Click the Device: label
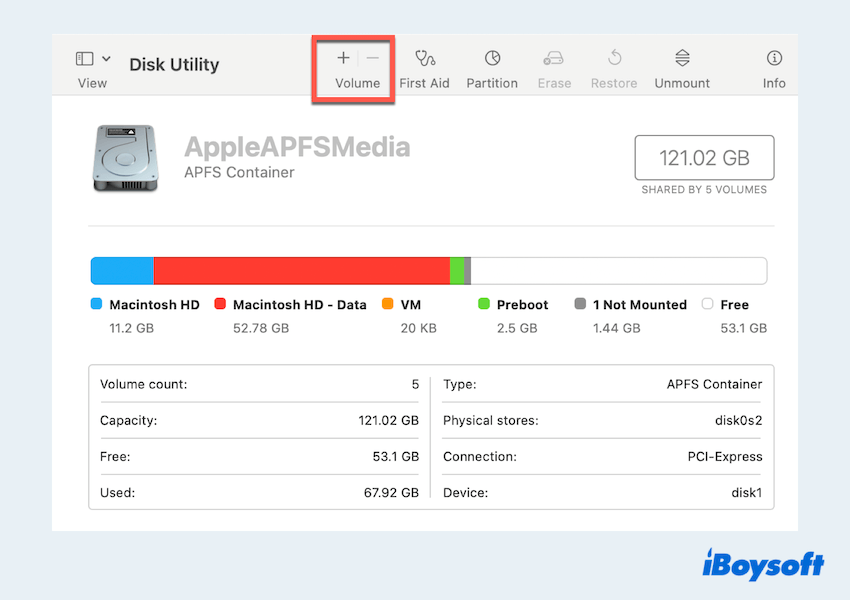850x600 pixels. (x=466, y=493)
